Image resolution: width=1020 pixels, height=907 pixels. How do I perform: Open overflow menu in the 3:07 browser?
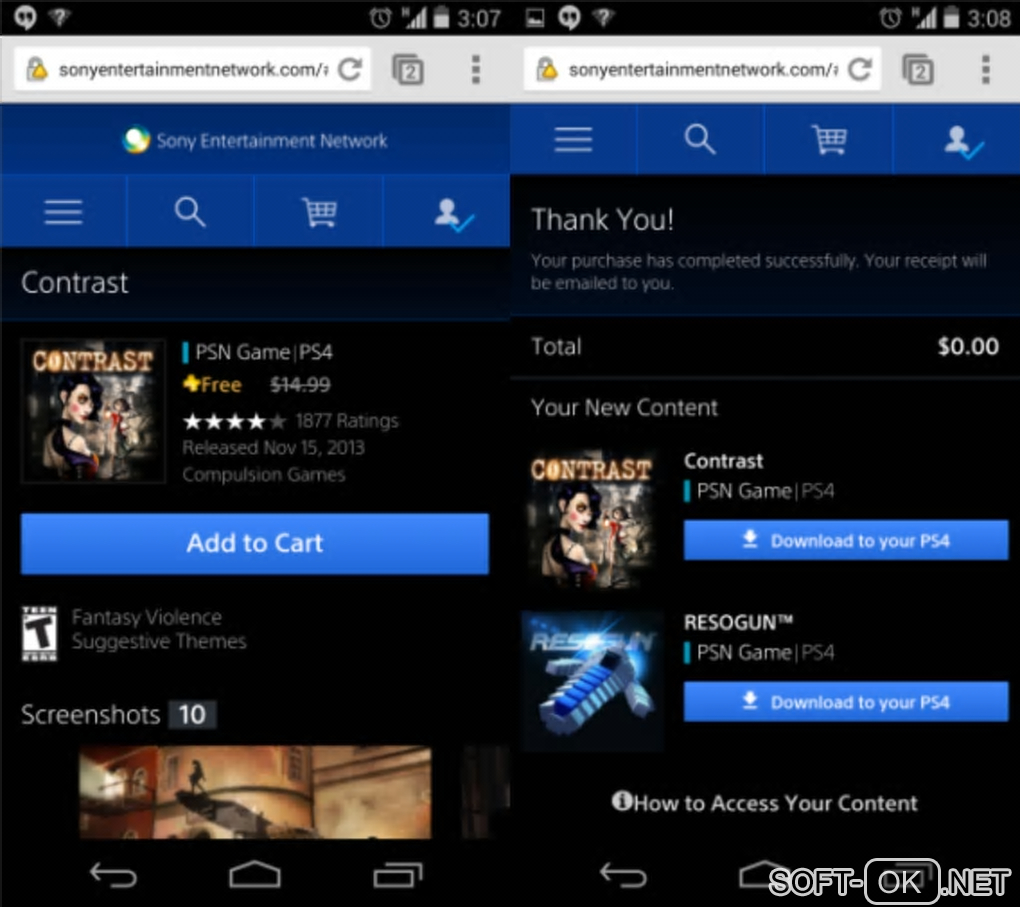(x=476, y=69)
